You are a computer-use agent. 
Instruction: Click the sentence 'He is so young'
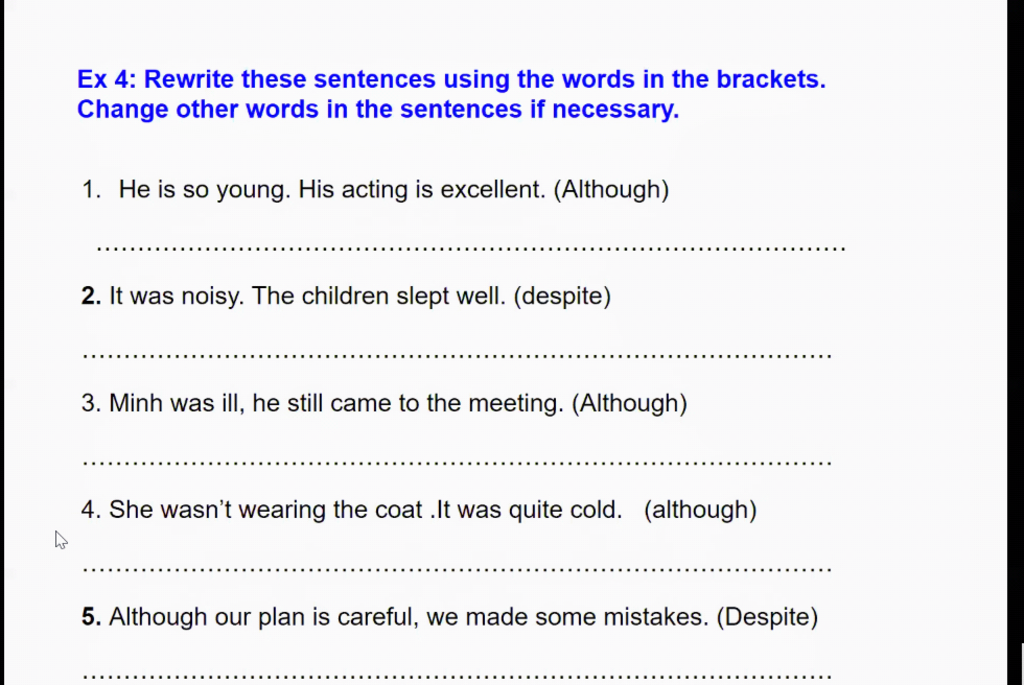[204, 190]
